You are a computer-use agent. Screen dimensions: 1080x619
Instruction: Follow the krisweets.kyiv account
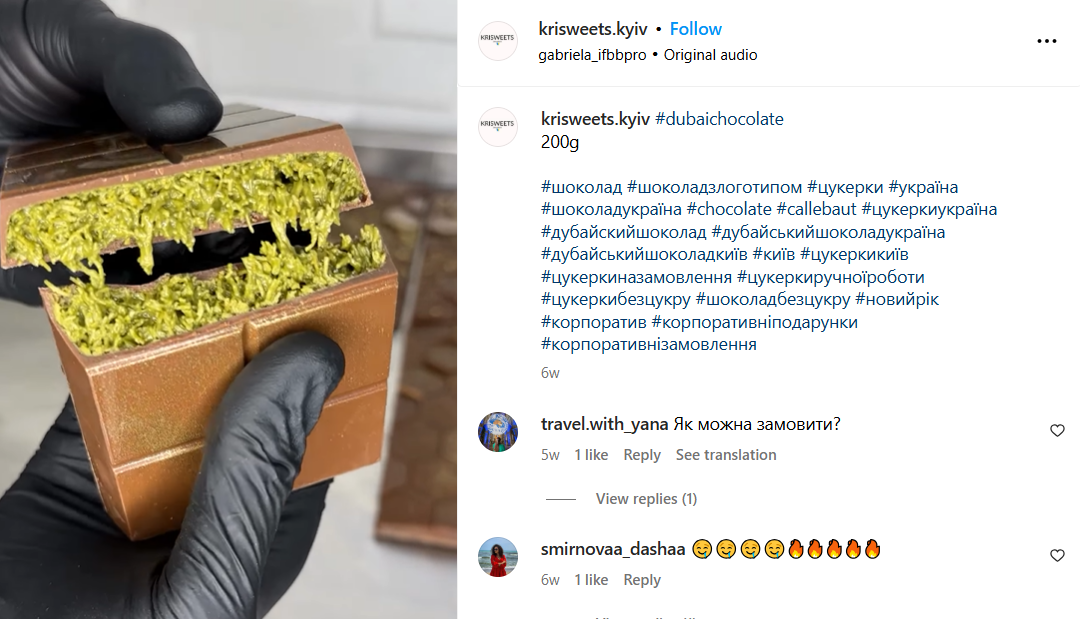696,29
